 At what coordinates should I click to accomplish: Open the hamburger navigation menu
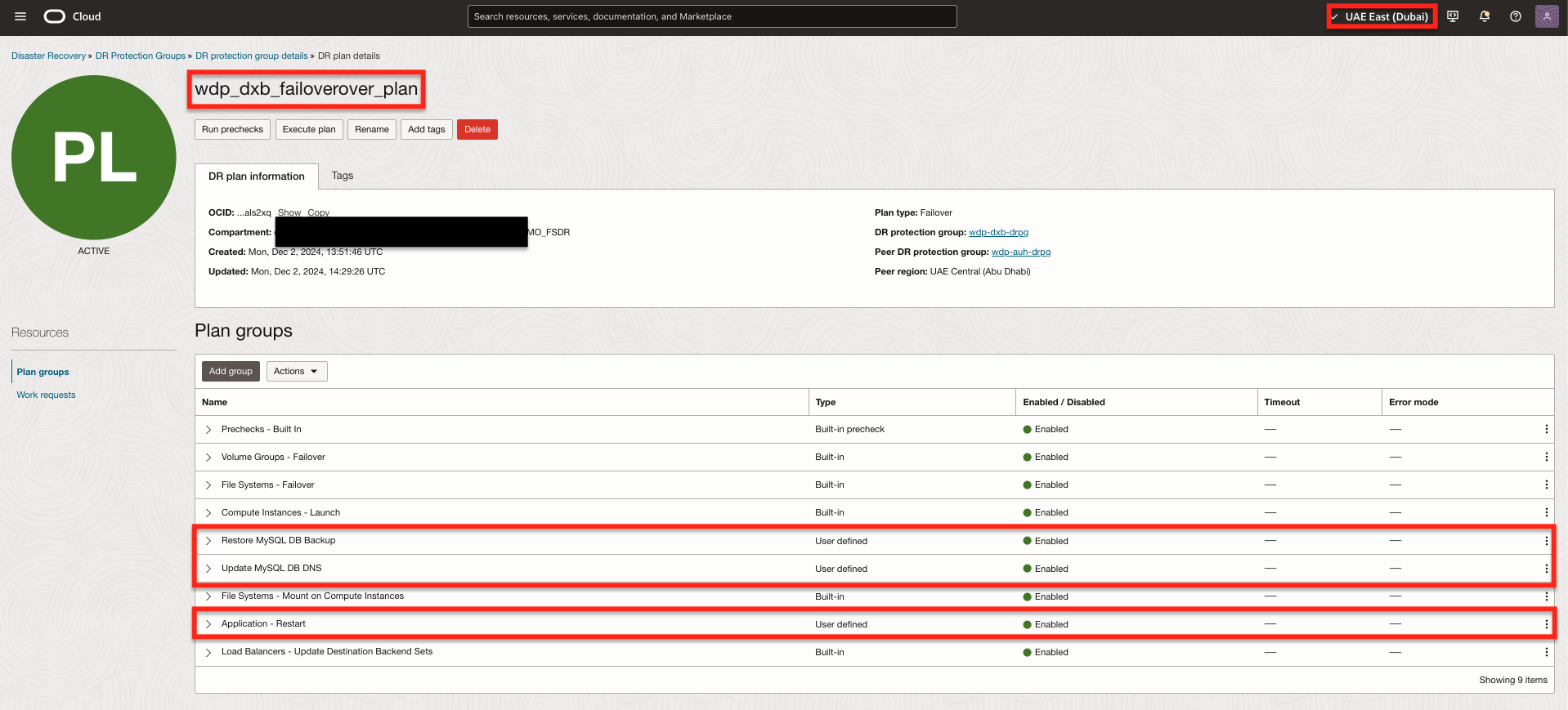[20, 16]
